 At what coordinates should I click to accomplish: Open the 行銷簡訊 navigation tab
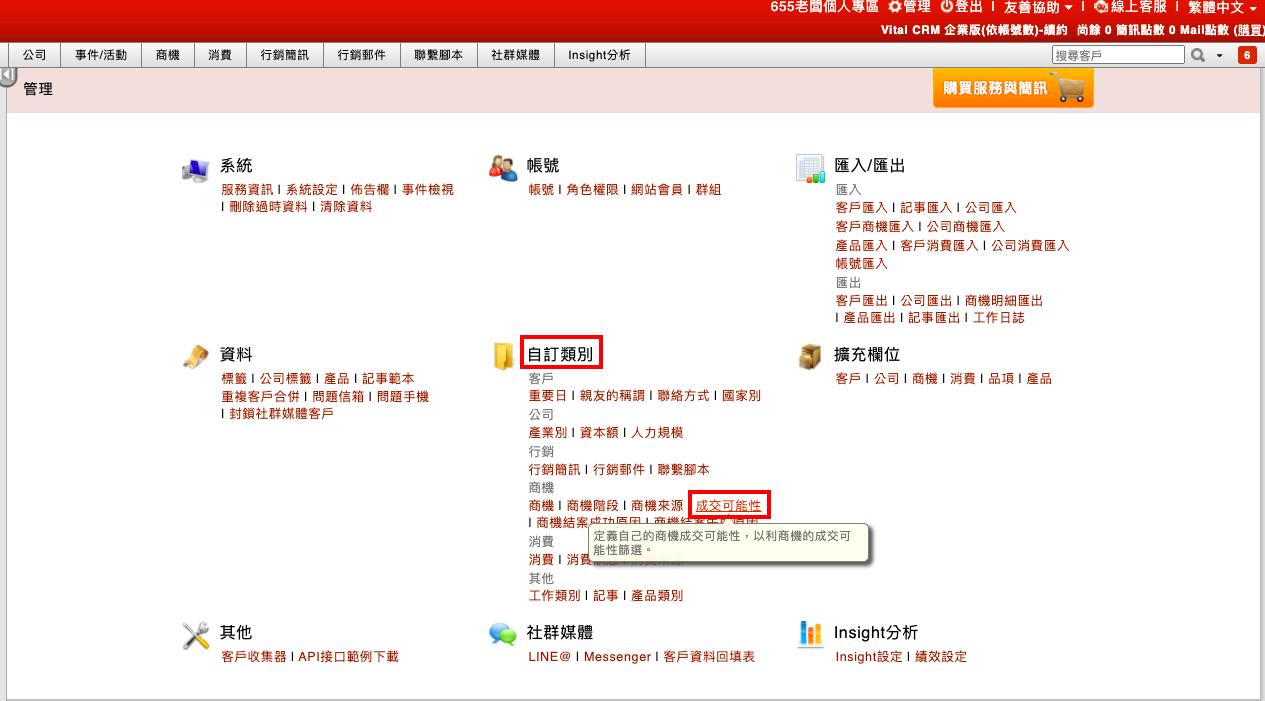click(x=285, y=55)
